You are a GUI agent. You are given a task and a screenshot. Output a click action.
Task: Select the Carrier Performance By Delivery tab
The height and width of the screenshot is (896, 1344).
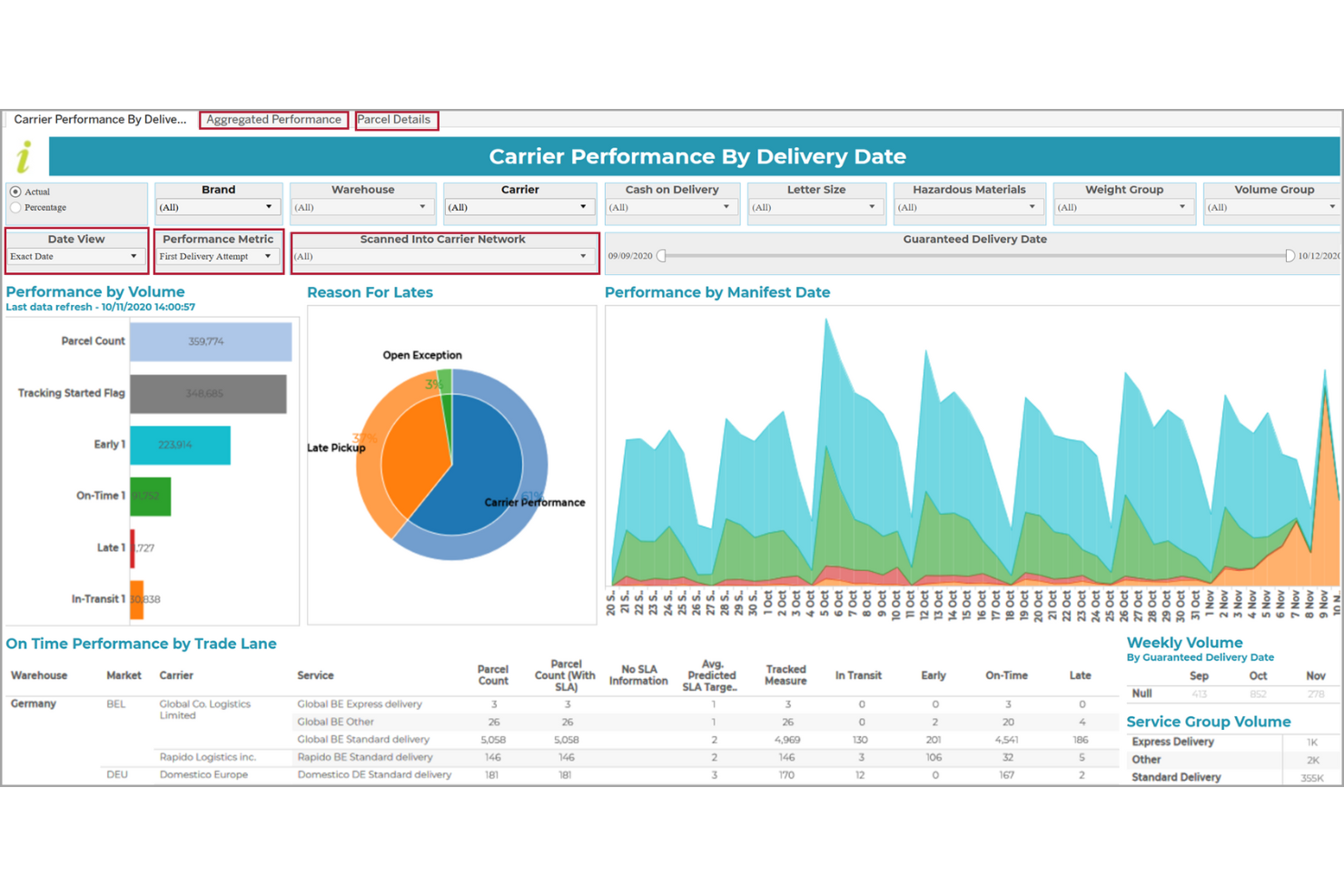100,120
